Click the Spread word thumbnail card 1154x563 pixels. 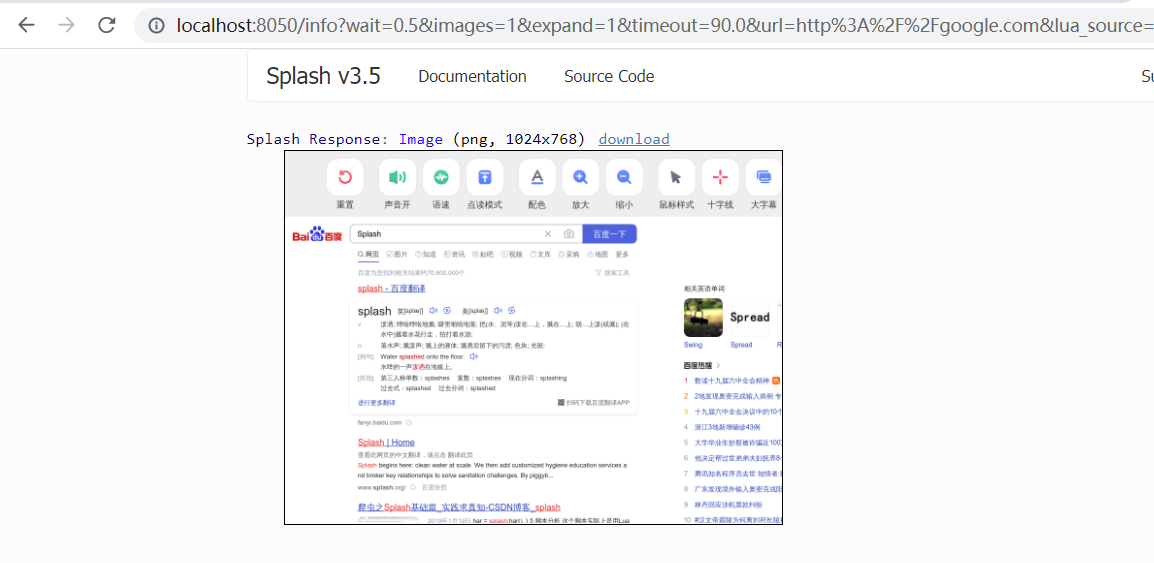point(749,317)
